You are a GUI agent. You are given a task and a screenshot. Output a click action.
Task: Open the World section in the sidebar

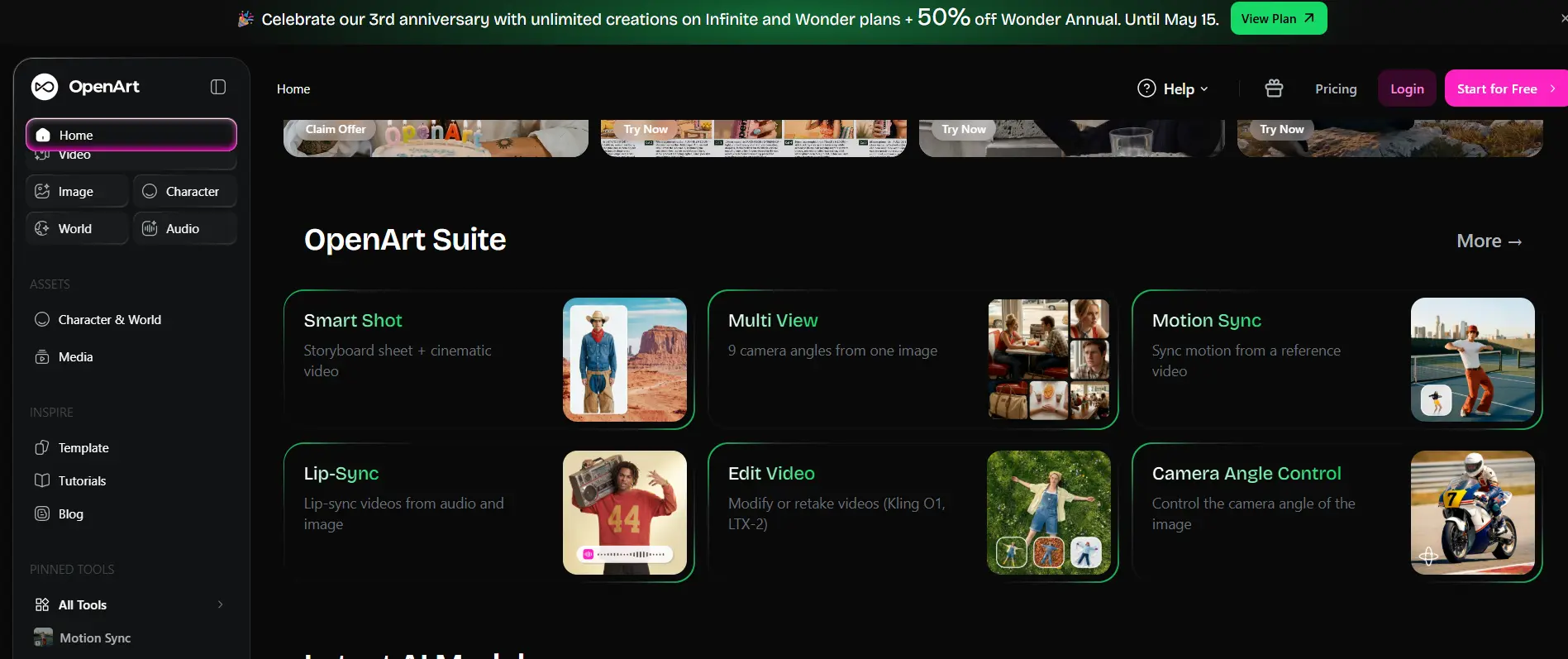(77, 228)
